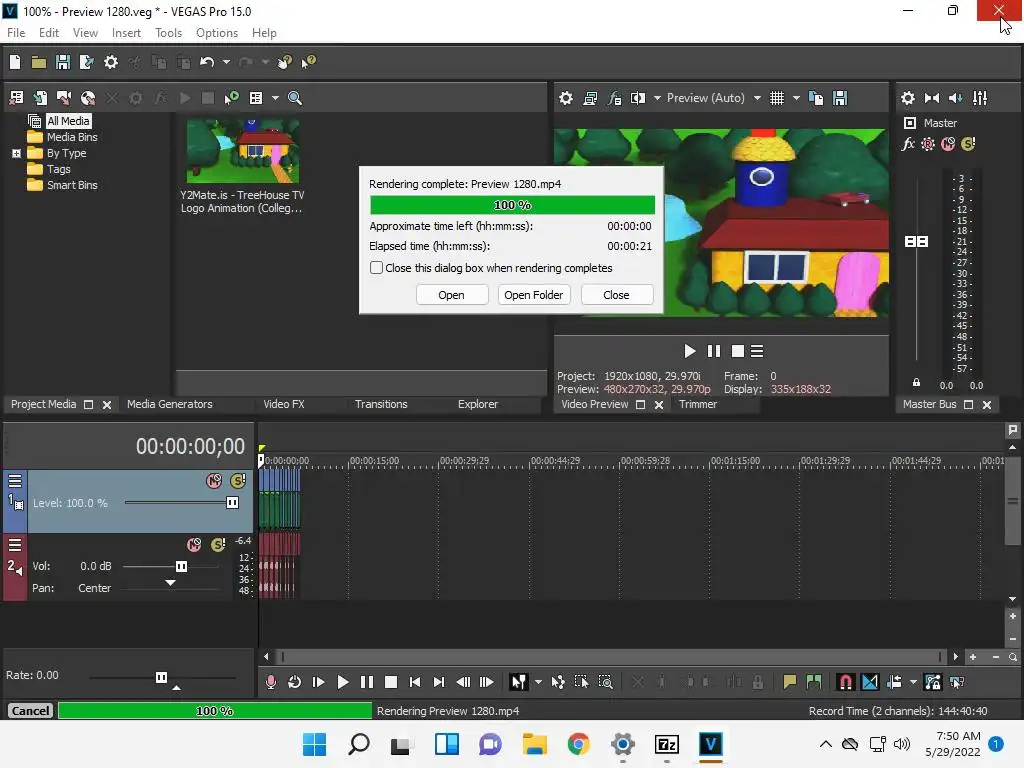
Task: Click the What's This help icon
Action: pos(308,62)
